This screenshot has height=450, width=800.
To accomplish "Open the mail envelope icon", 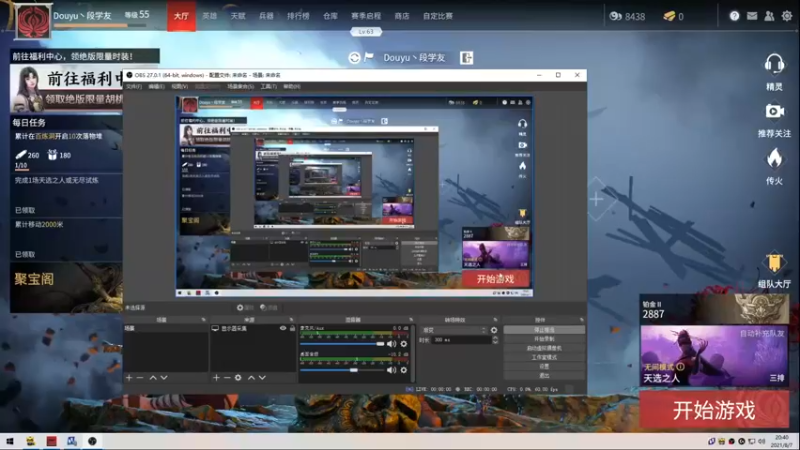I will pos(752,16).
